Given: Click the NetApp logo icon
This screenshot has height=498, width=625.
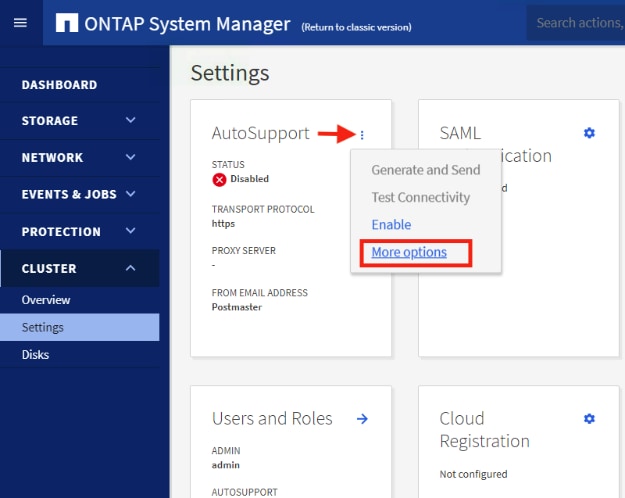Looking at the screenshot, I should pyautogui.click(x=67, y=23).
